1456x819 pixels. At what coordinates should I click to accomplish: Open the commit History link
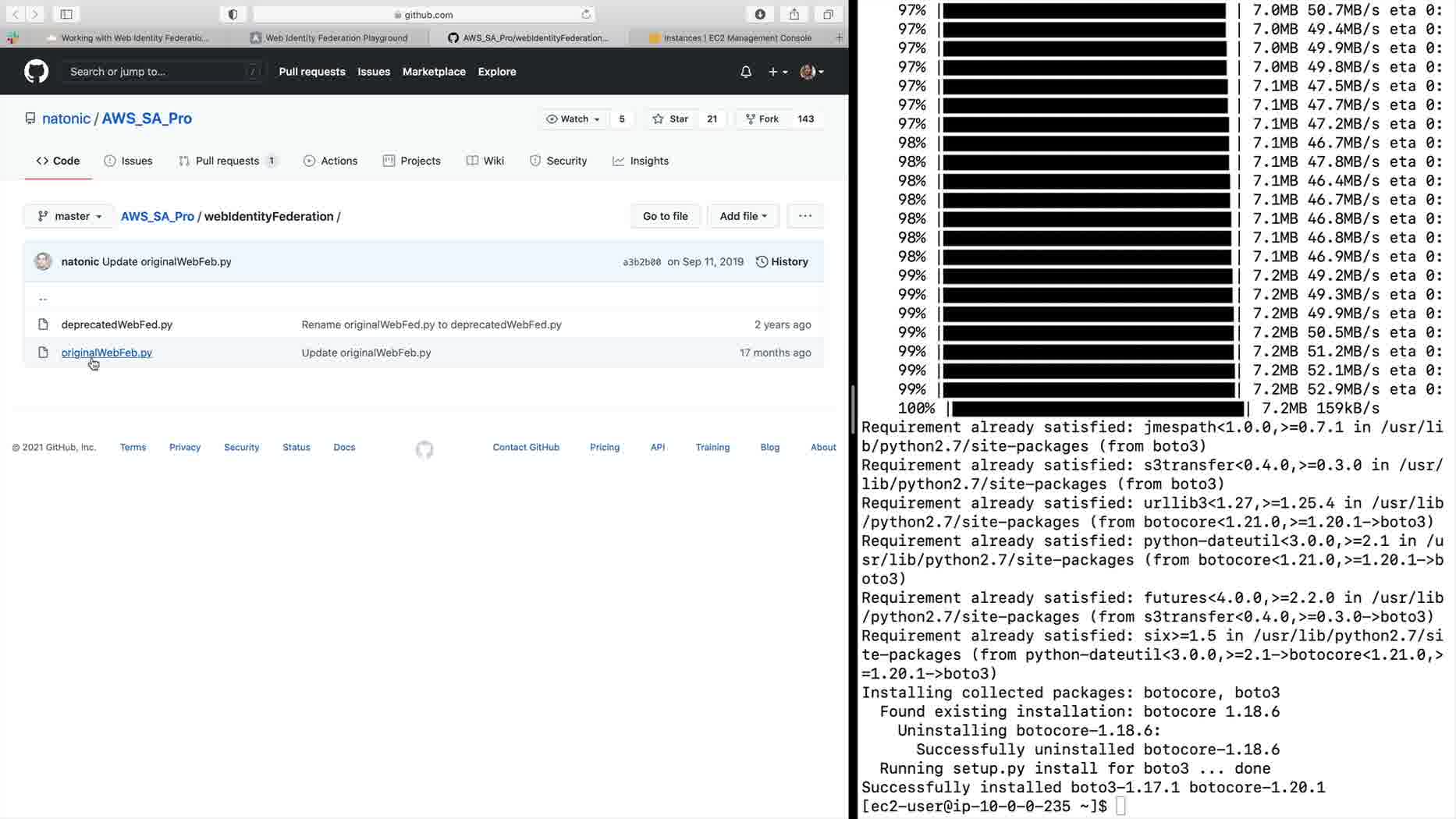click(782, 261)
